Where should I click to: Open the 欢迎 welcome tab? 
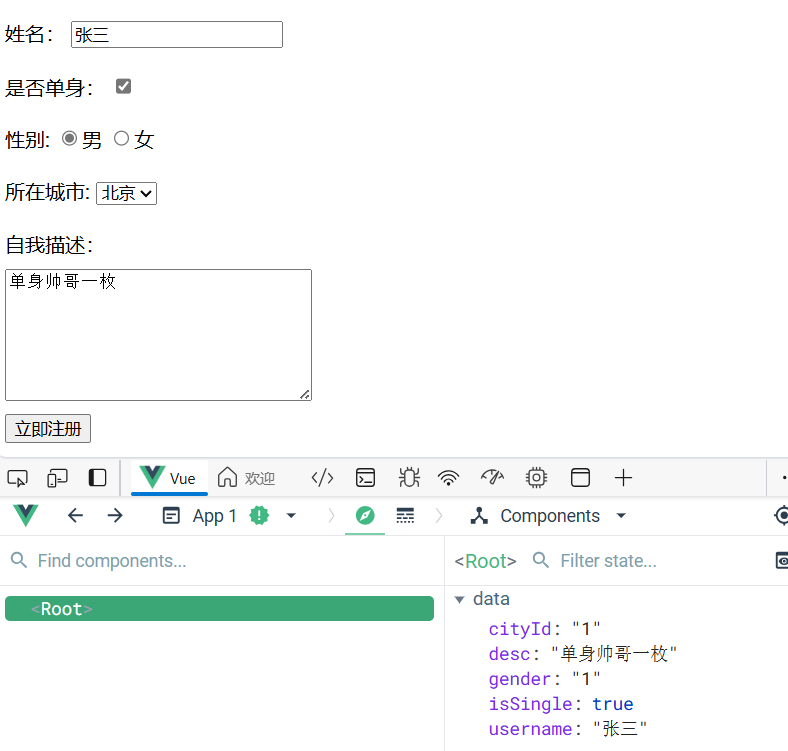point(246,478)
